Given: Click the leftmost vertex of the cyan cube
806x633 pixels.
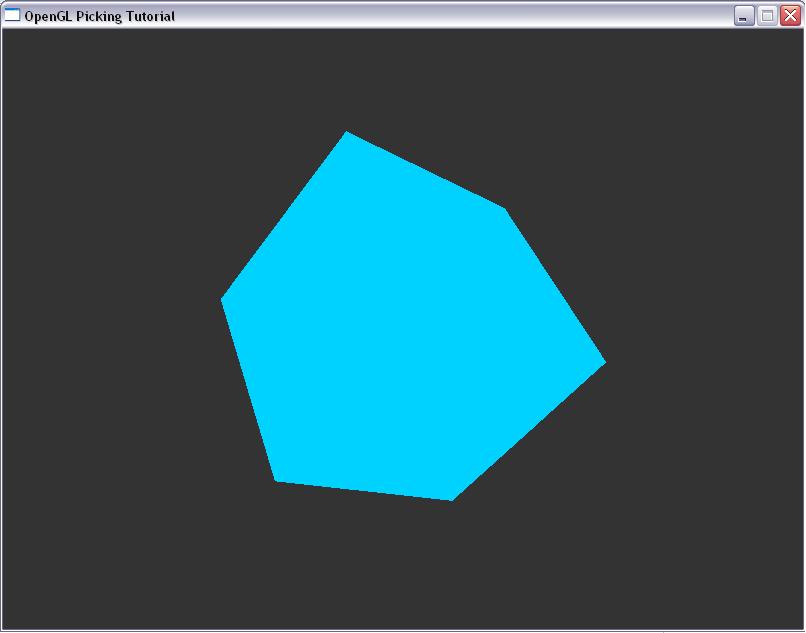Looking at the screenshot, I should click(x=224, y=298).
